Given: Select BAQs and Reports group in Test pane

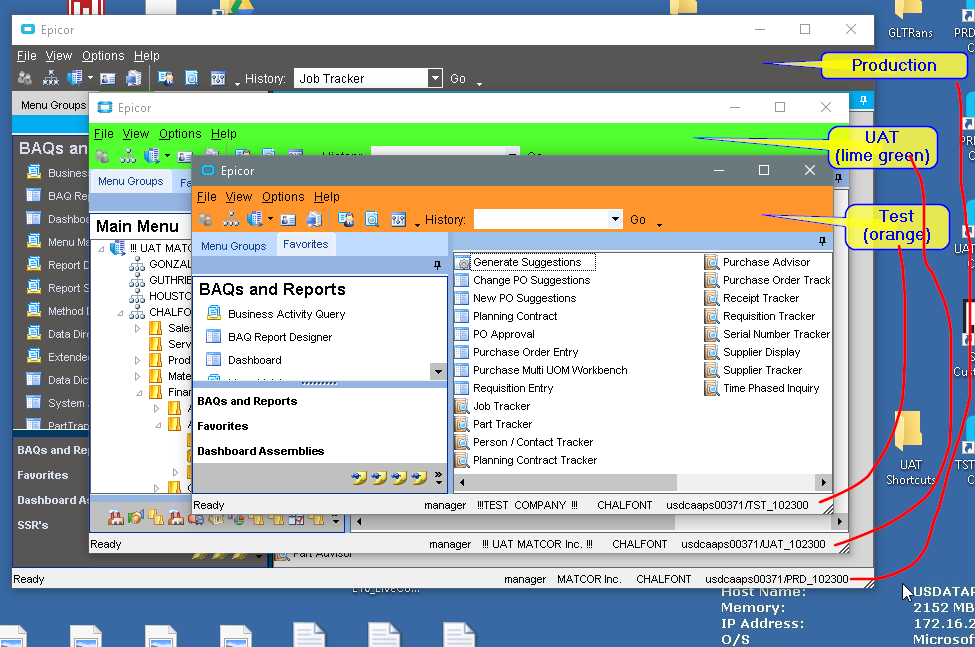Looking at the screenshot, I should click(x=247, y=402).
